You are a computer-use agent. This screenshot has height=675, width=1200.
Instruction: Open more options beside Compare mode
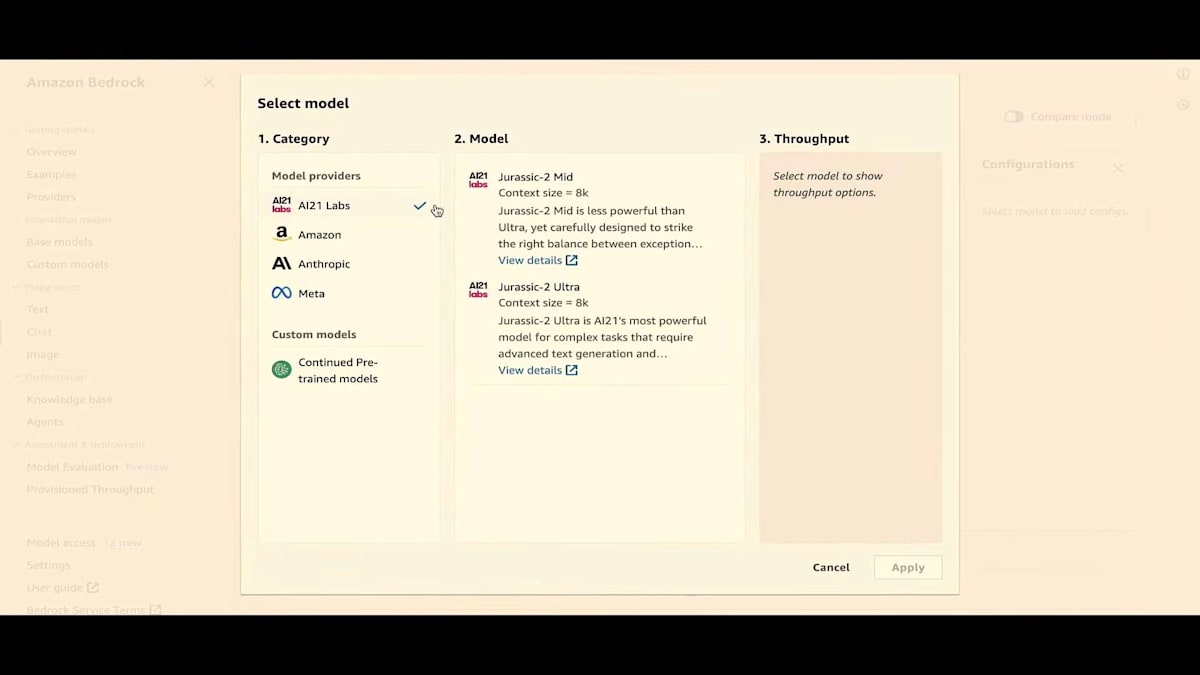tap(1136, 119)
